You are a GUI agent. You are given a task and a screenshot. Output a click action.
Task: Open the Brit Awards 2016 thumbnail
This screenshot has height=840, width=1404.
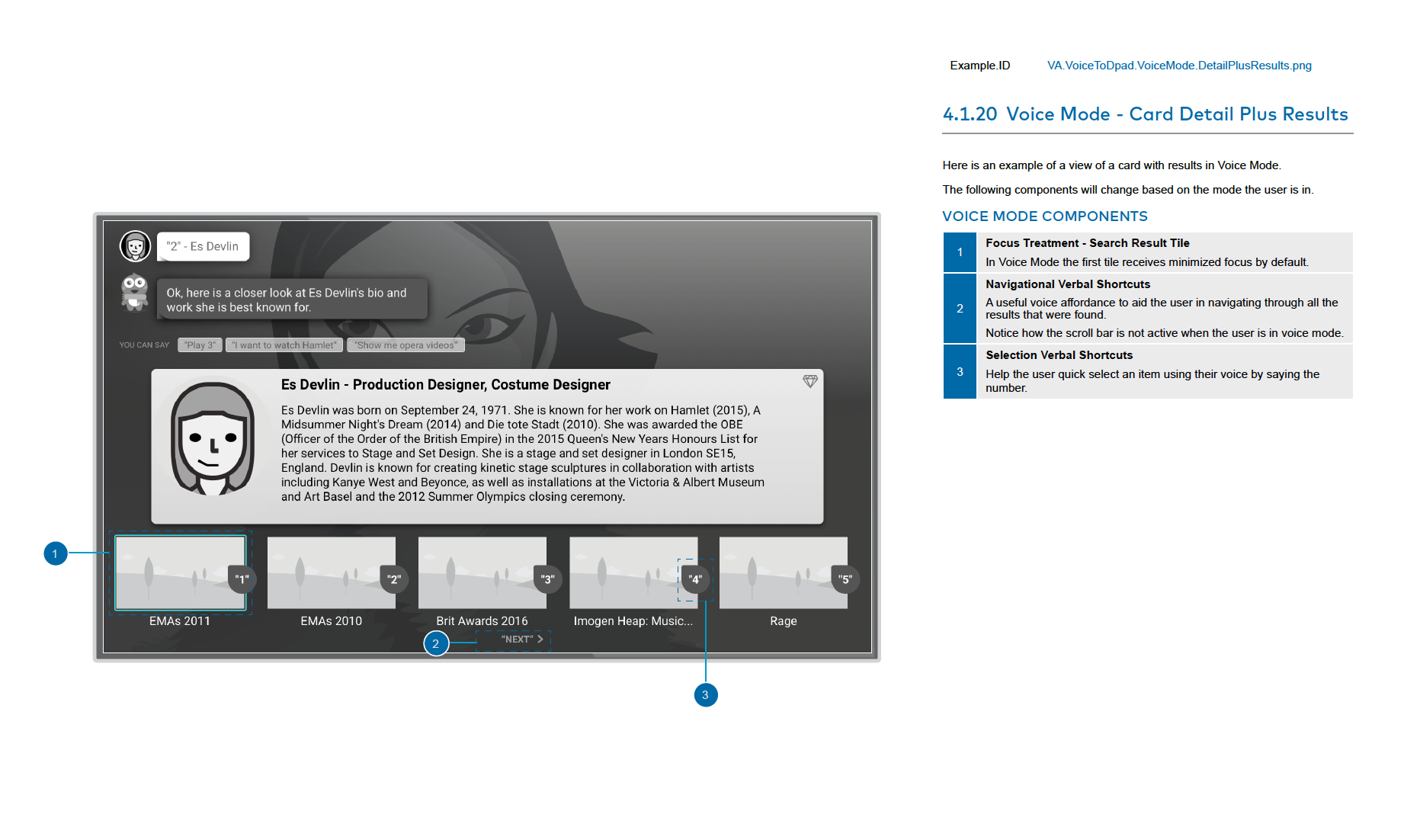[482, 572]
